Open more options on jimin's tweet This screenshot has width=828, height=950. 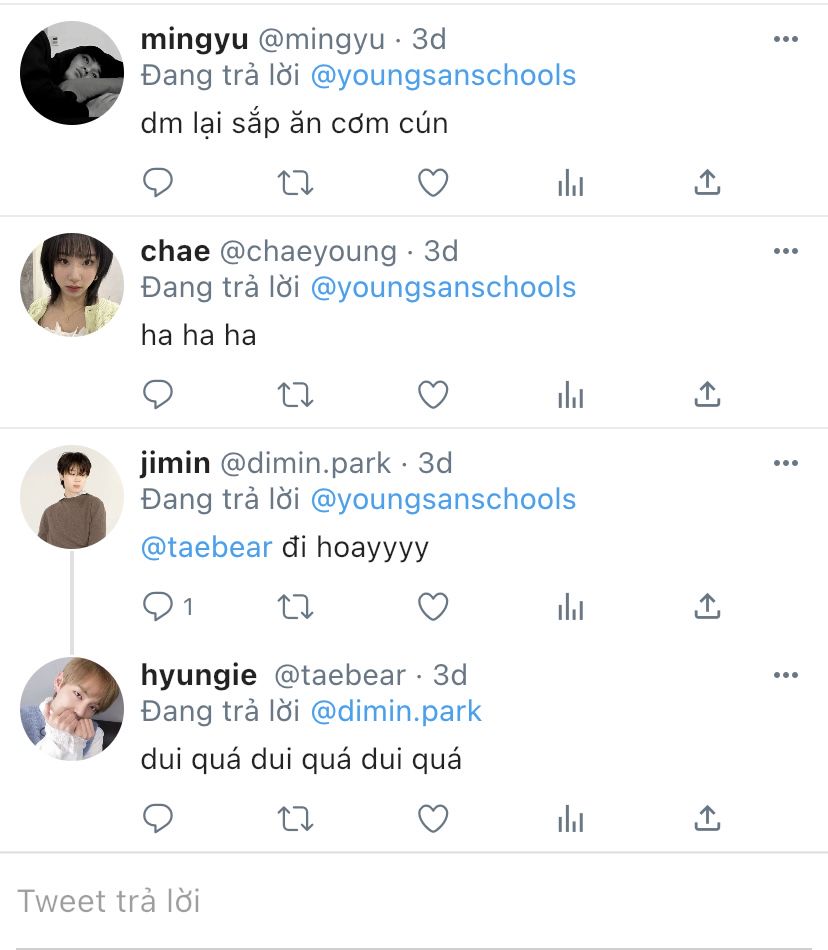(x=786, y=463)
